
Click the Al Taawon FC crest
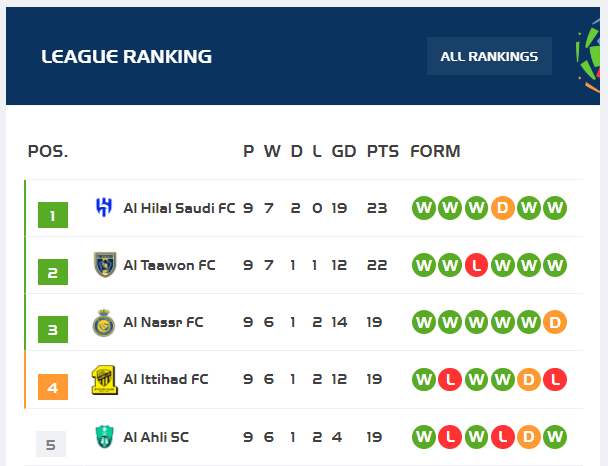[105, 264]
